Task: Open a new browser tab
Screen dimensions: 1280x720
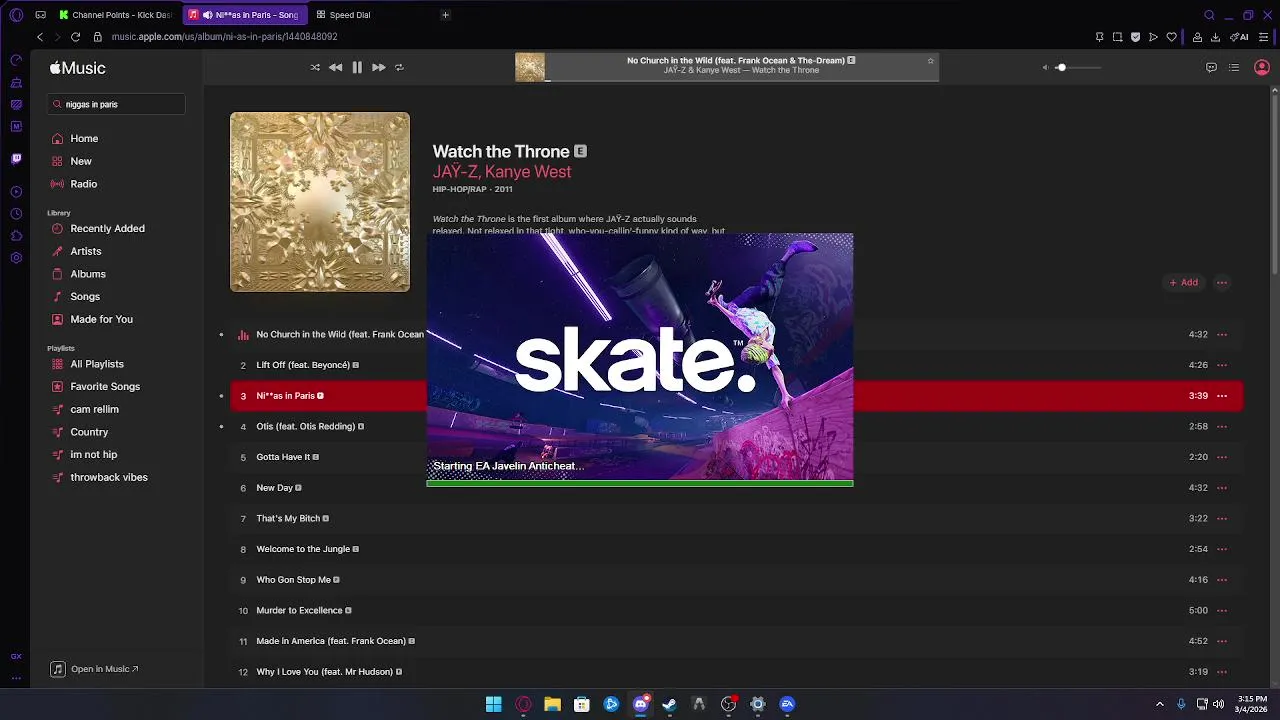Action: tap(445, 15)
